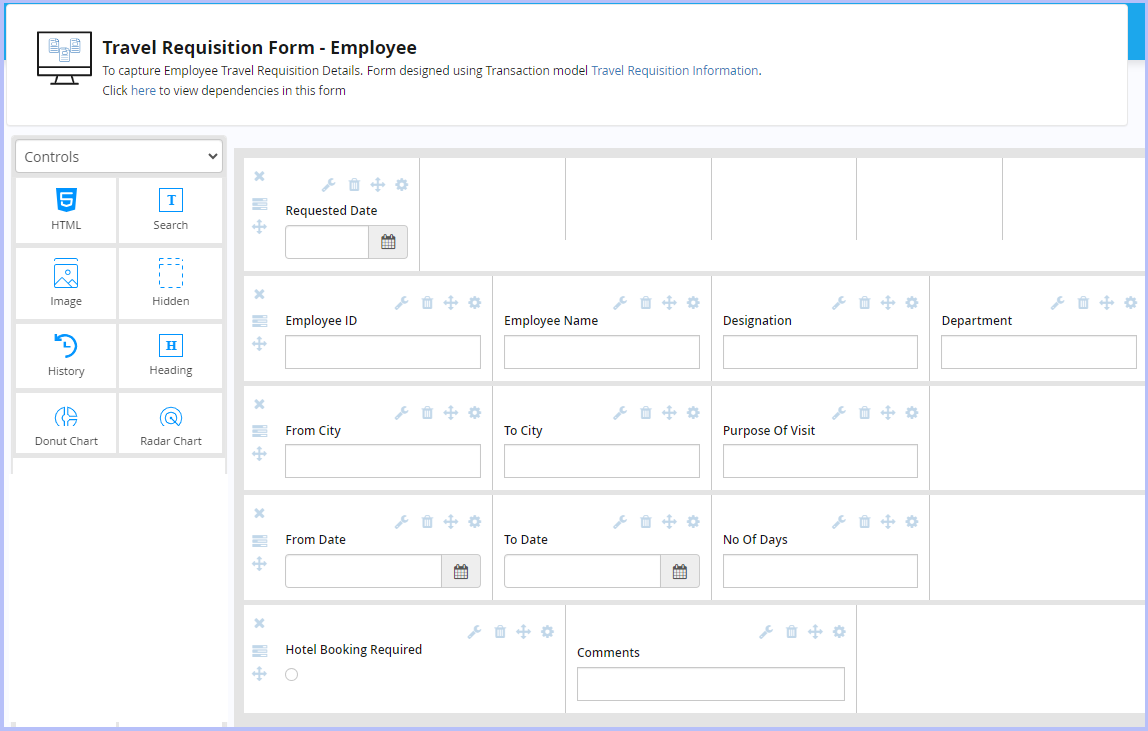Screen dimensions: 1148x731
Task: Select the Heading control
Action: (x=171, y=356)
